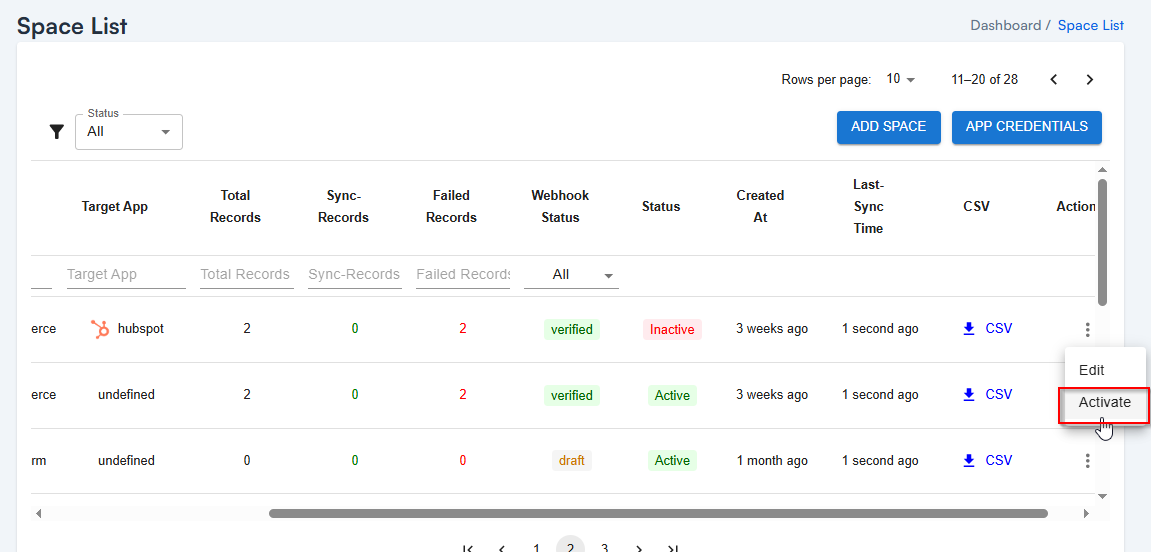
Task: Open the Webhook Status column filter dropdown
Action: click(x=571, y=275)
